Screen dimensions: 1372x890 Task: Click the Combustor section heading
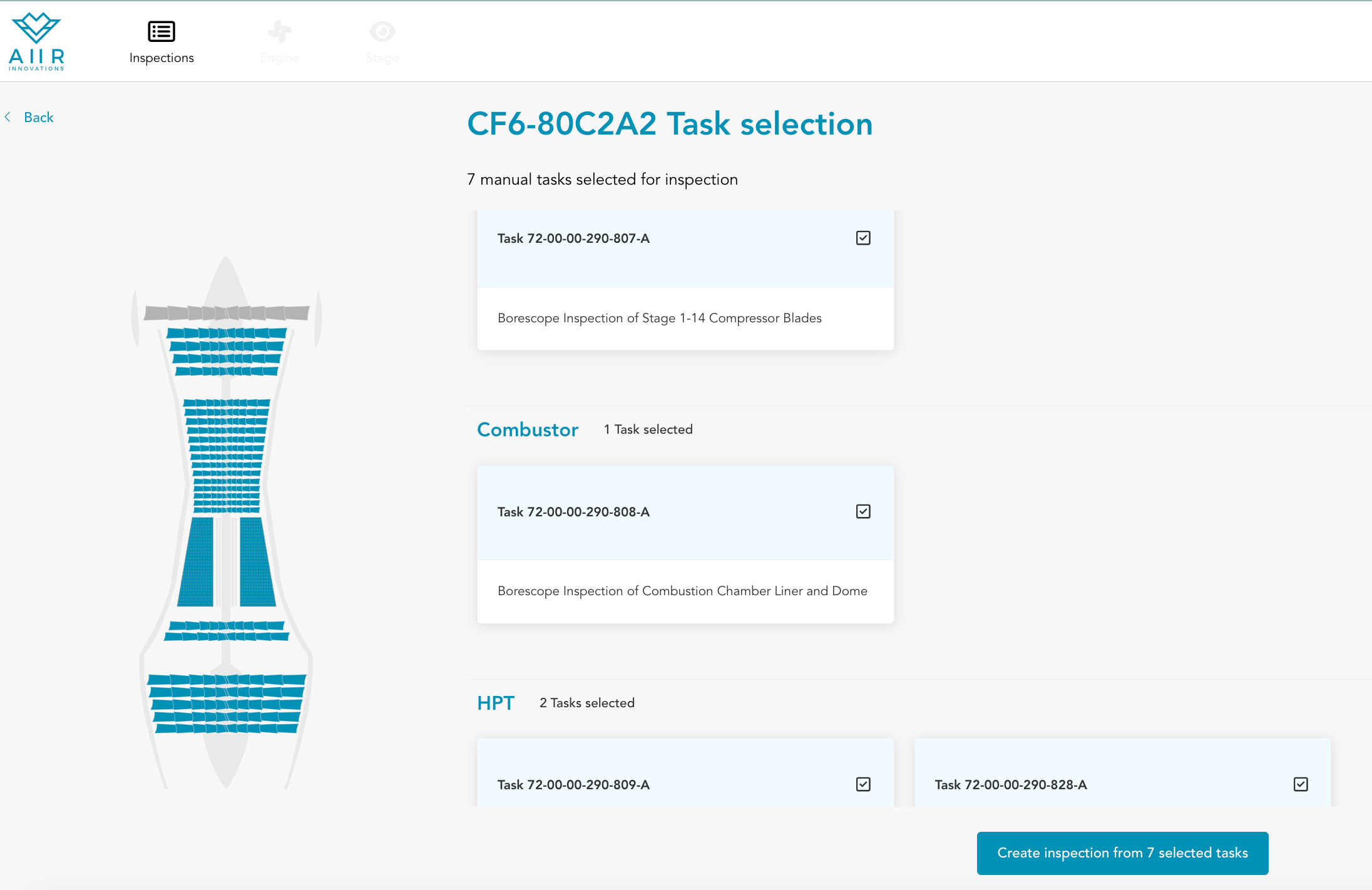pos(527,429)
